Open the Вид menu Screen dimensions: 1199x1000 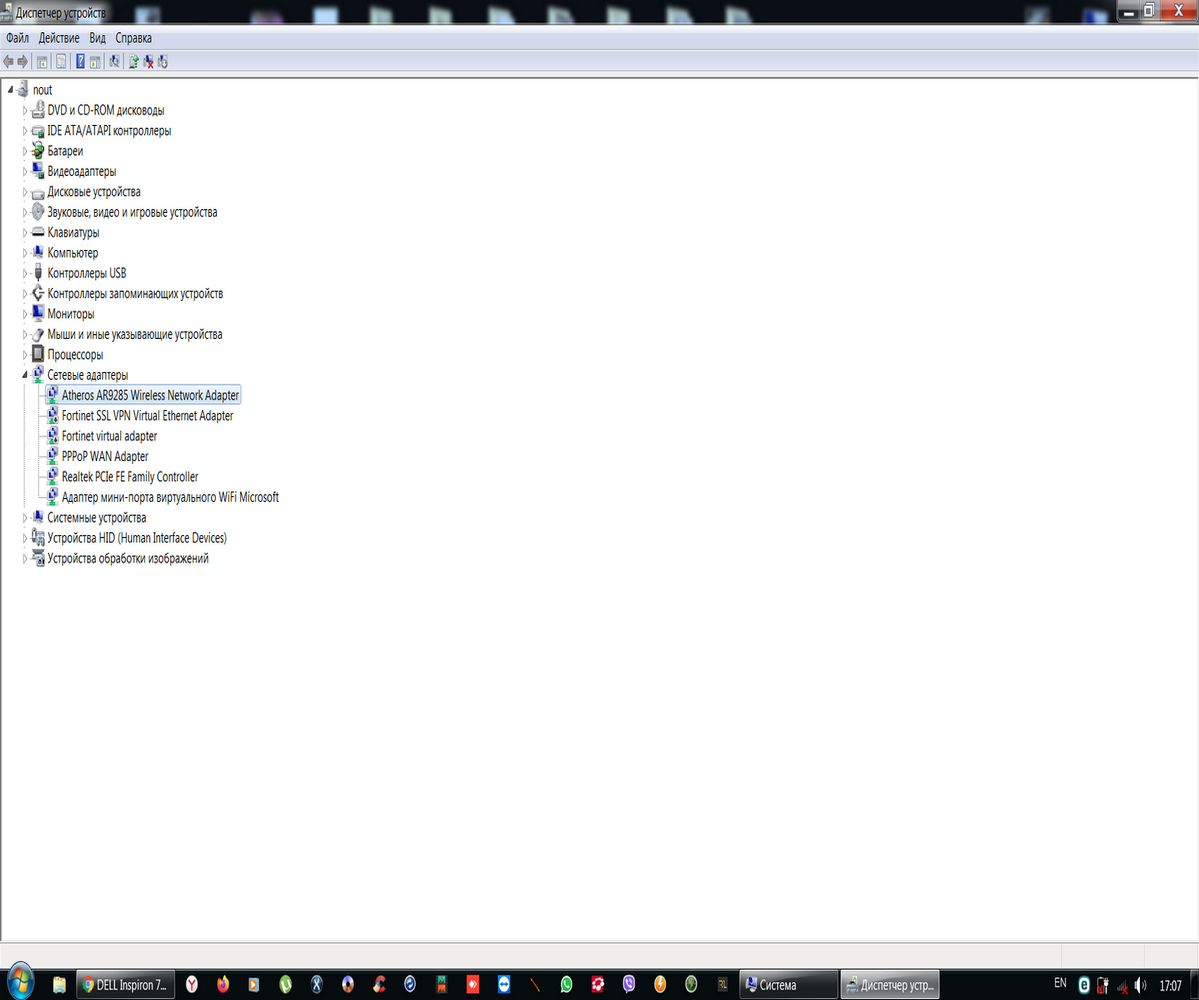coord(97,38)
